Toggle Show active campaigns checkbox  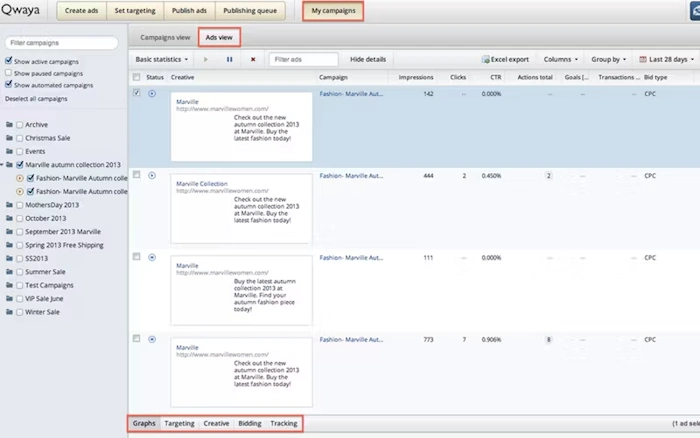click(x=8, y=61)
